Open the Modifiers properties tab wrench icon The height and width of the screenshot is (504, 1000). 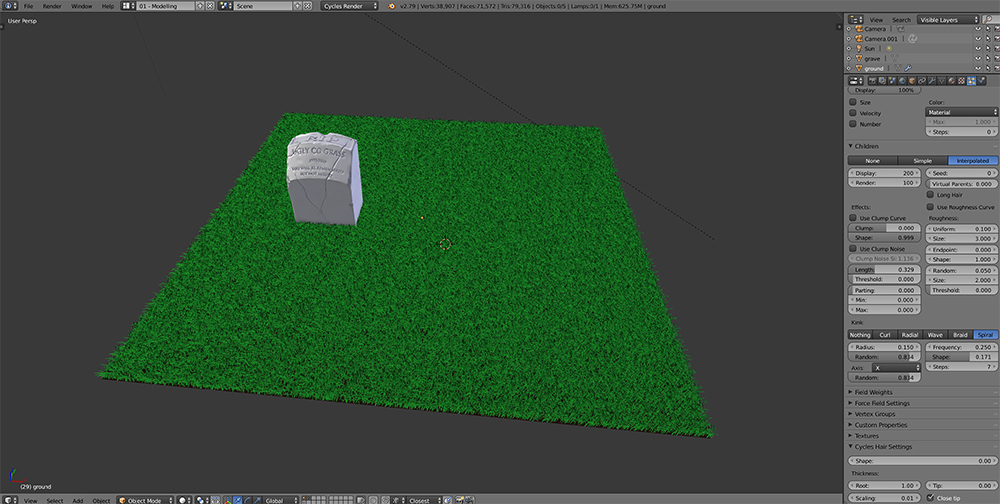(x=932, y=81)
